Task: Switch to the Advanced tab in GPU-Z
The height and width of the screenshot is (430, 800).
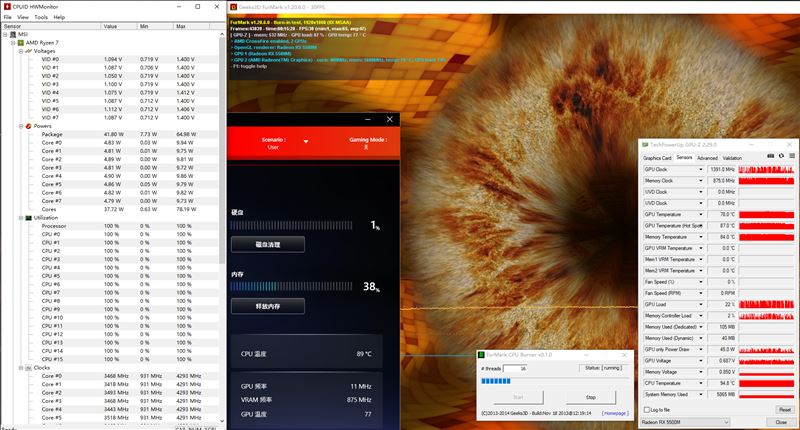Action: [x=707, y=158]
